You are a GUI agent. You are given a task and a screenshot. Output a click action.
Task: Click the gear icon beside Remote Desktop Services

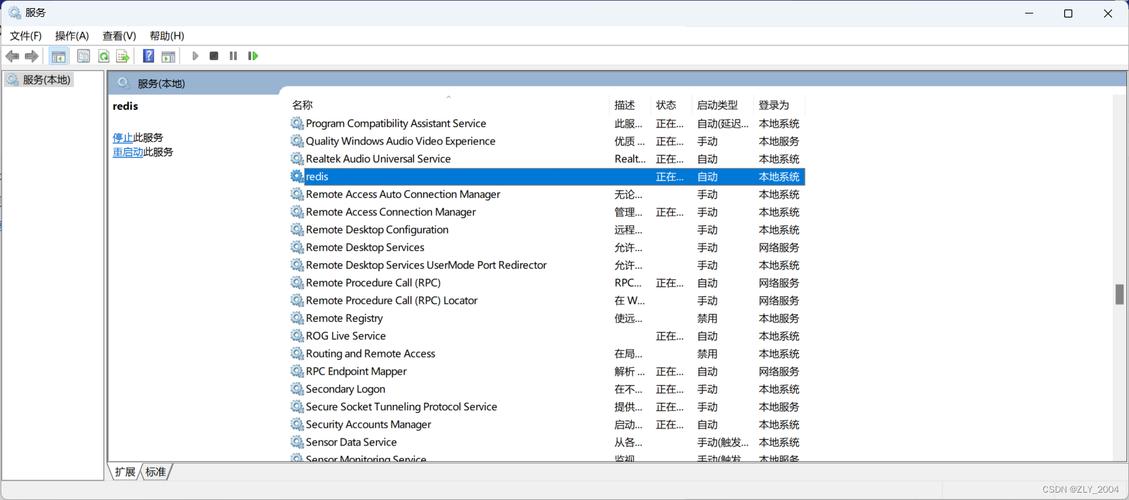297,247
